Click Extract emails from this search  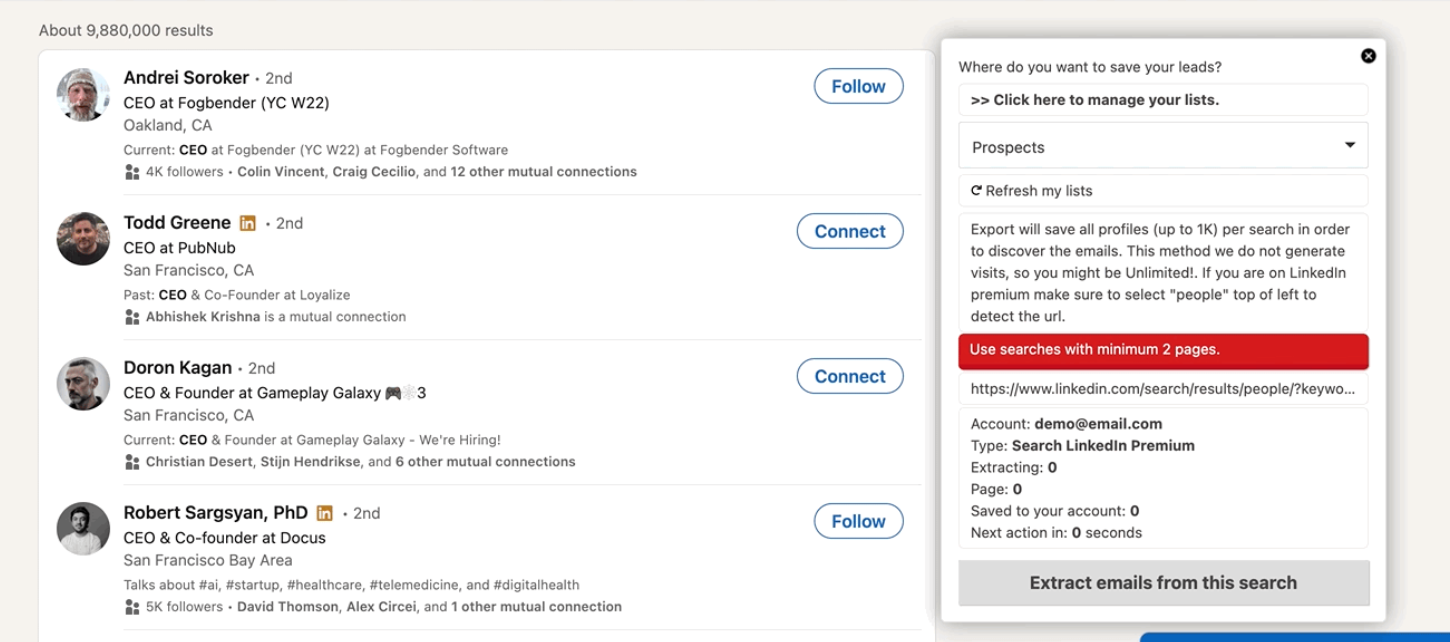[x=1163, y=583]
